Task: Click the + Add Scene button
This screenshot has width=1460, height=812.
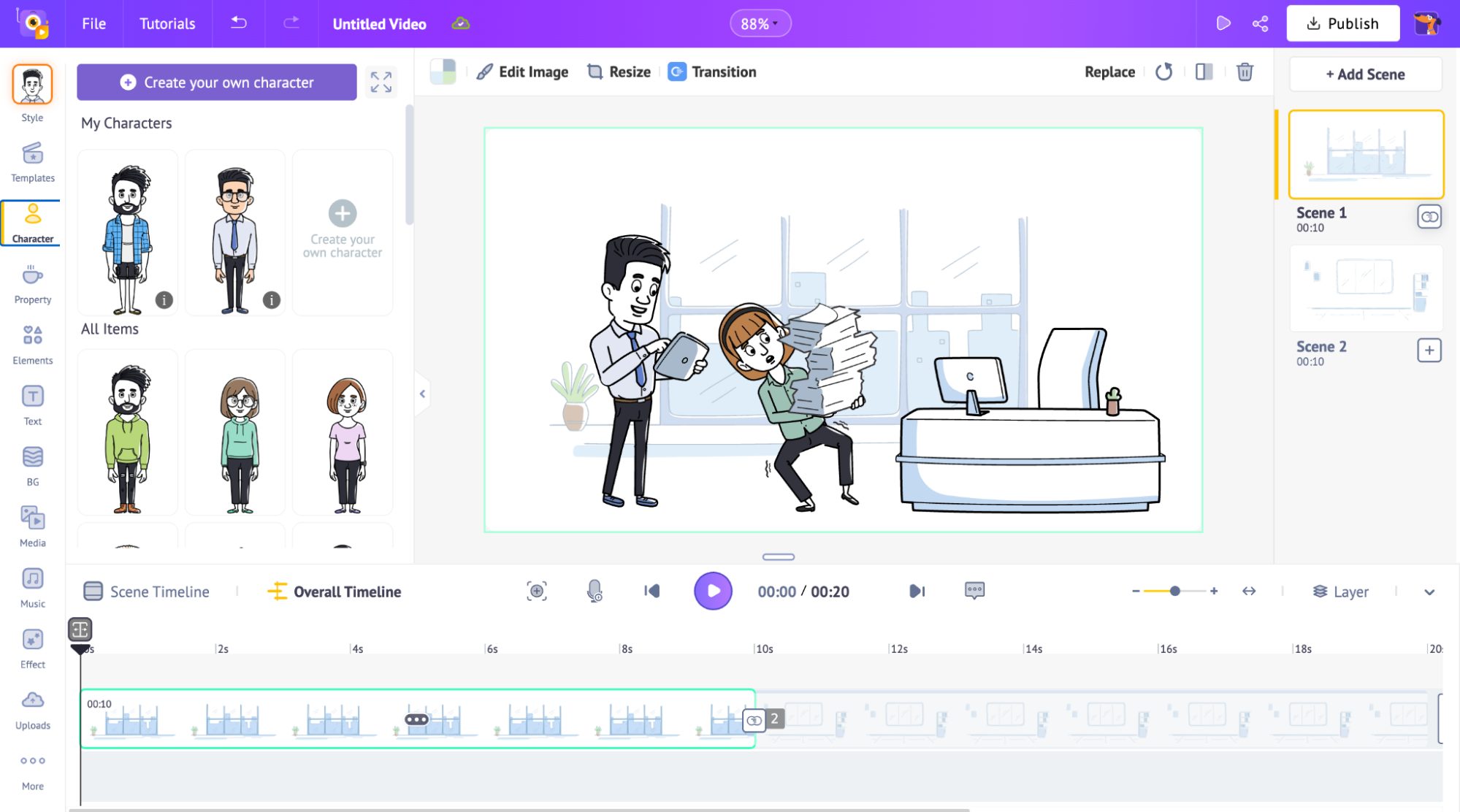Action: coord(1365,74)
